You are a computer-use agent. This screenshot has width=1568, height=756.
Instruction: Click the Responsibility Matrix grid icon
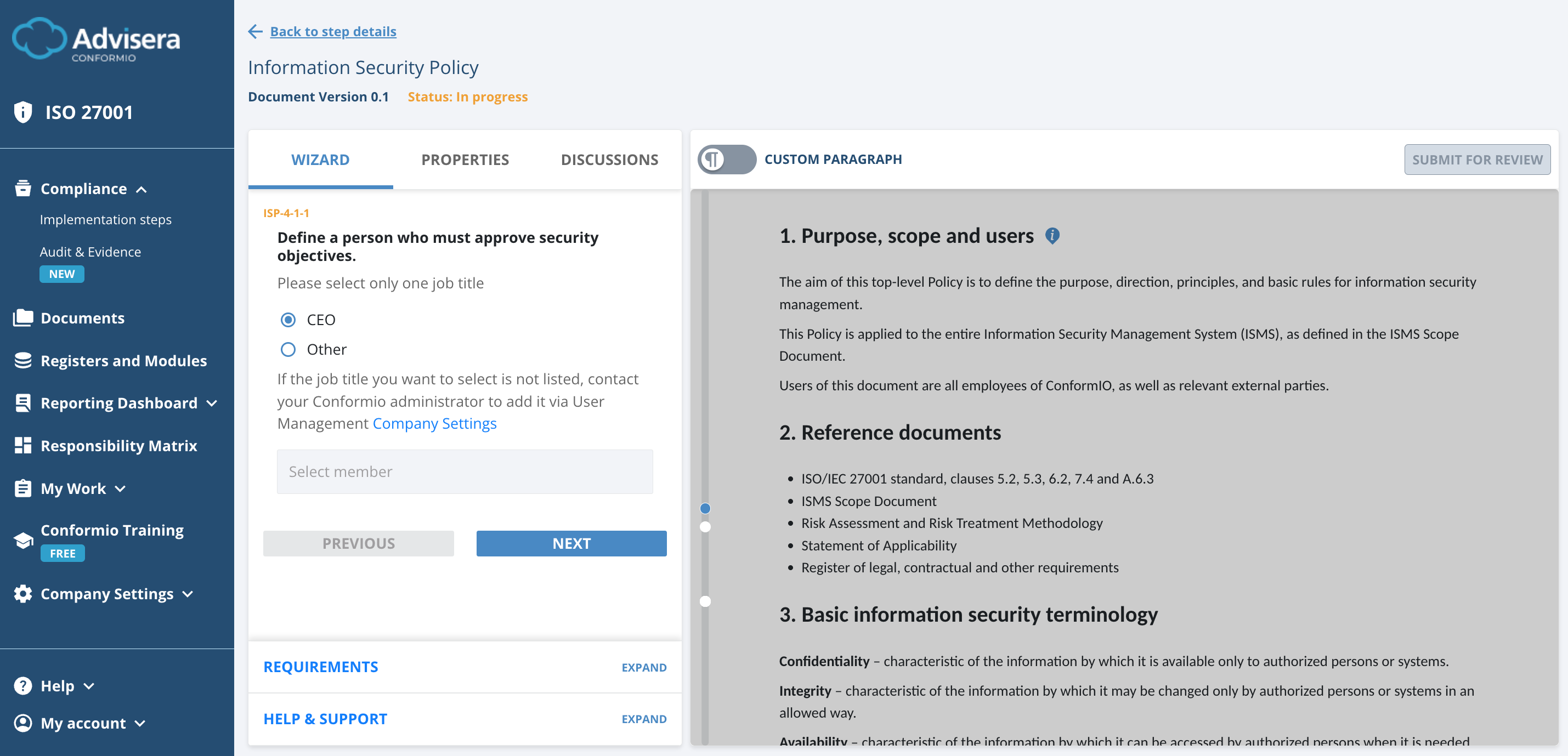click(22, 445)
